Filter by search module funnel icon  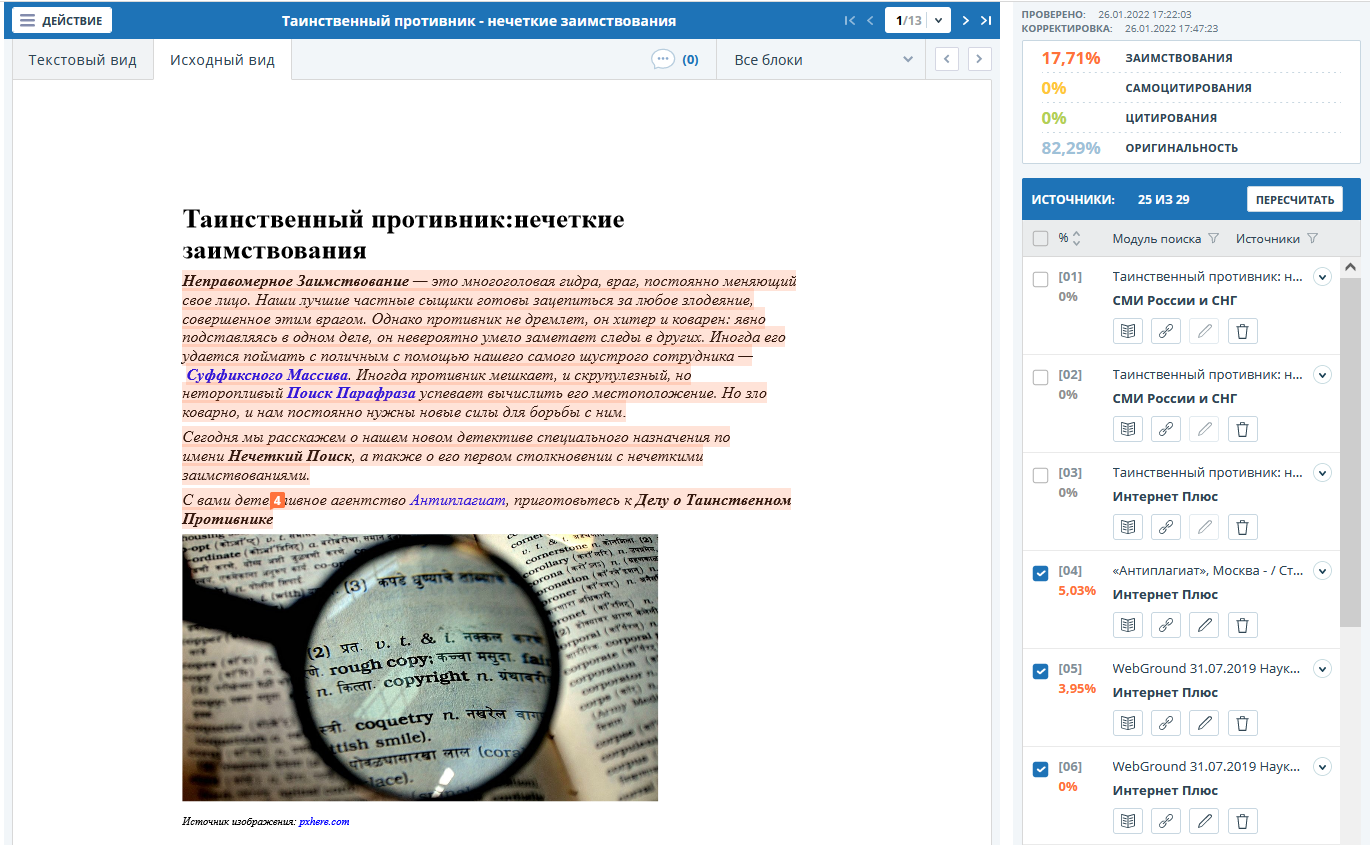1213,239
